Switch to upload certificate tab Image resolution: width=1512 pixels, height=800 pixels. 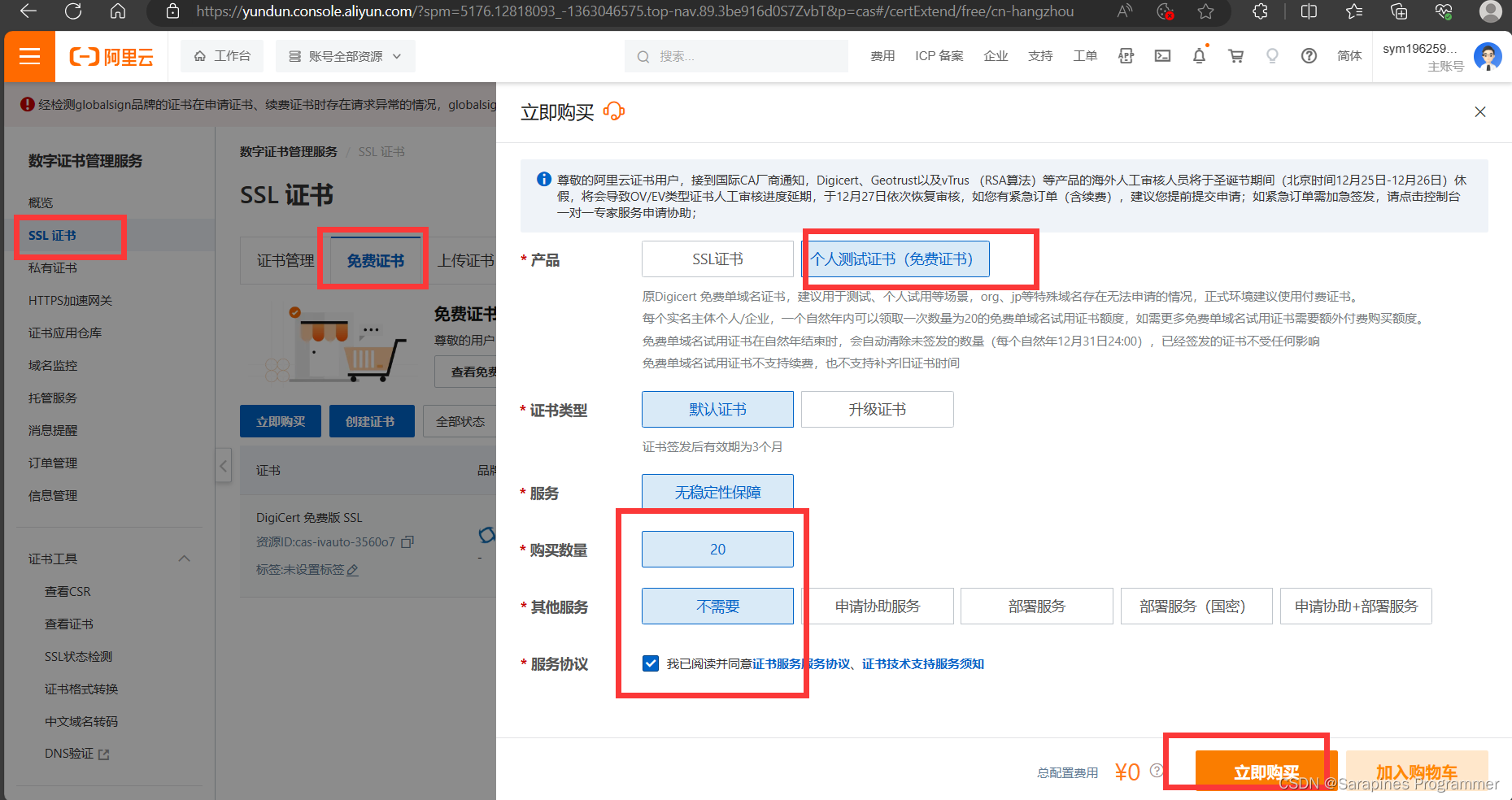click(x=465, y=261)
